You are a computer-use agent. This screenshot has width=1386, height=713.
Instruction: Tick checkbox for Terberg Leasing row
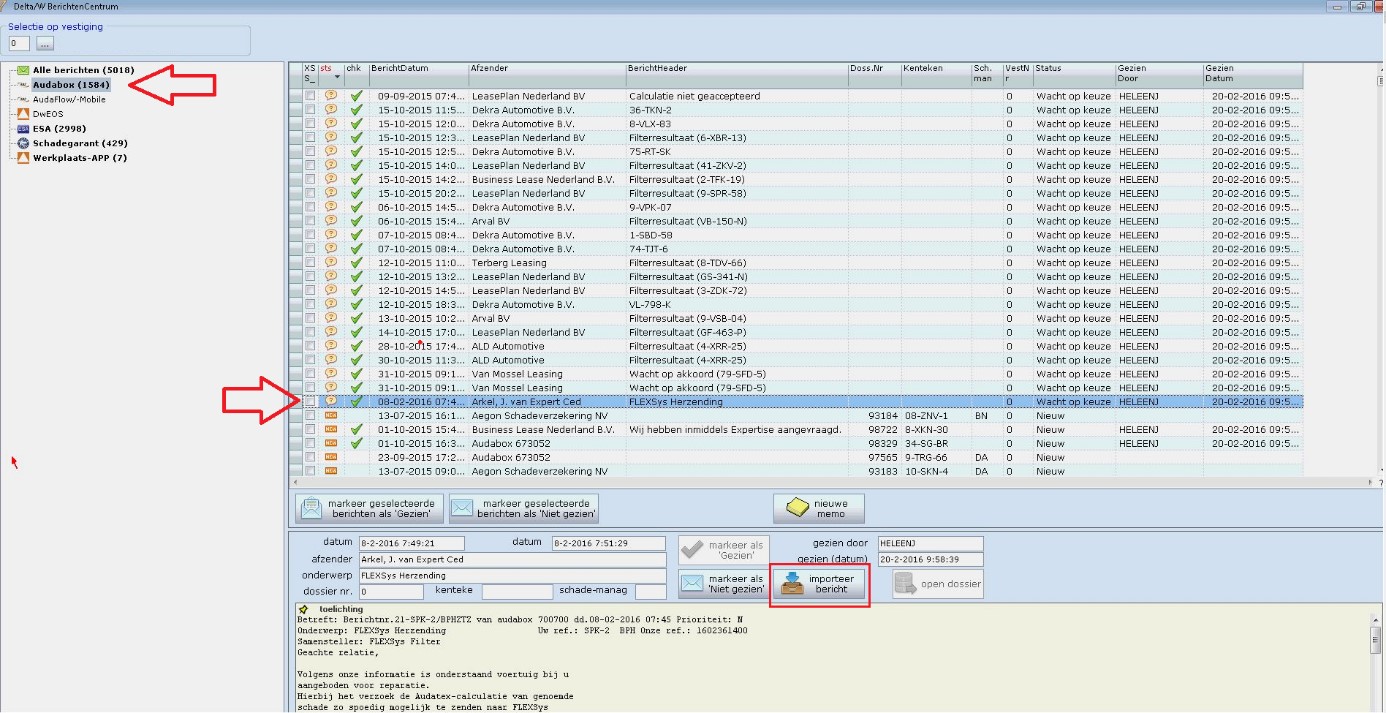tap(310, 263)
